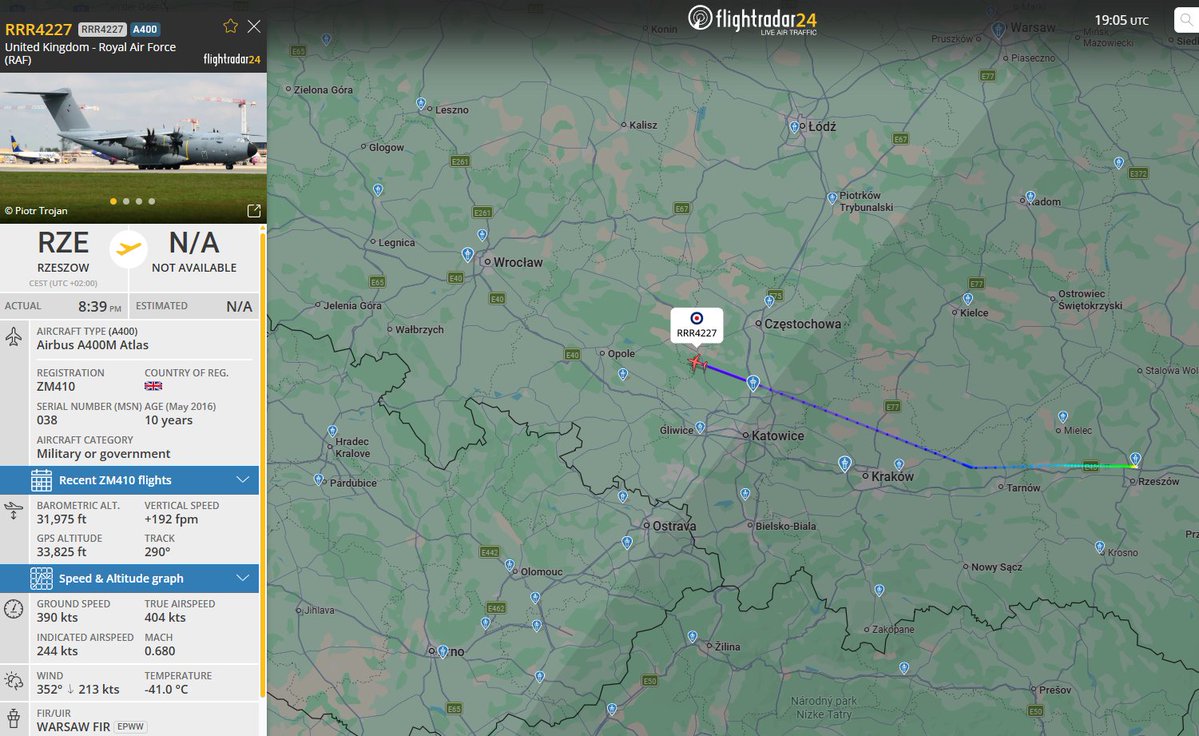
Task: Favorite flight RRR4227 with star icon
Action: [230, 27]
